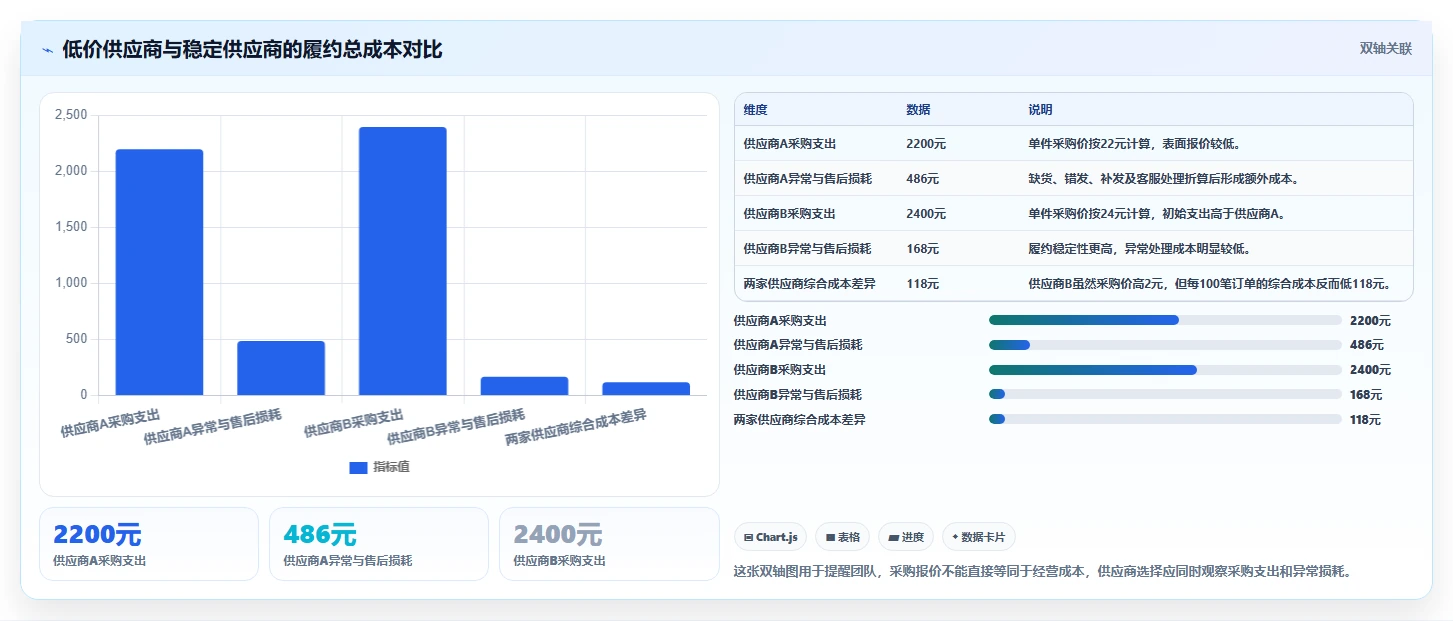Select the 供应商B异常与售后损耗 table cell

[807, 249]
